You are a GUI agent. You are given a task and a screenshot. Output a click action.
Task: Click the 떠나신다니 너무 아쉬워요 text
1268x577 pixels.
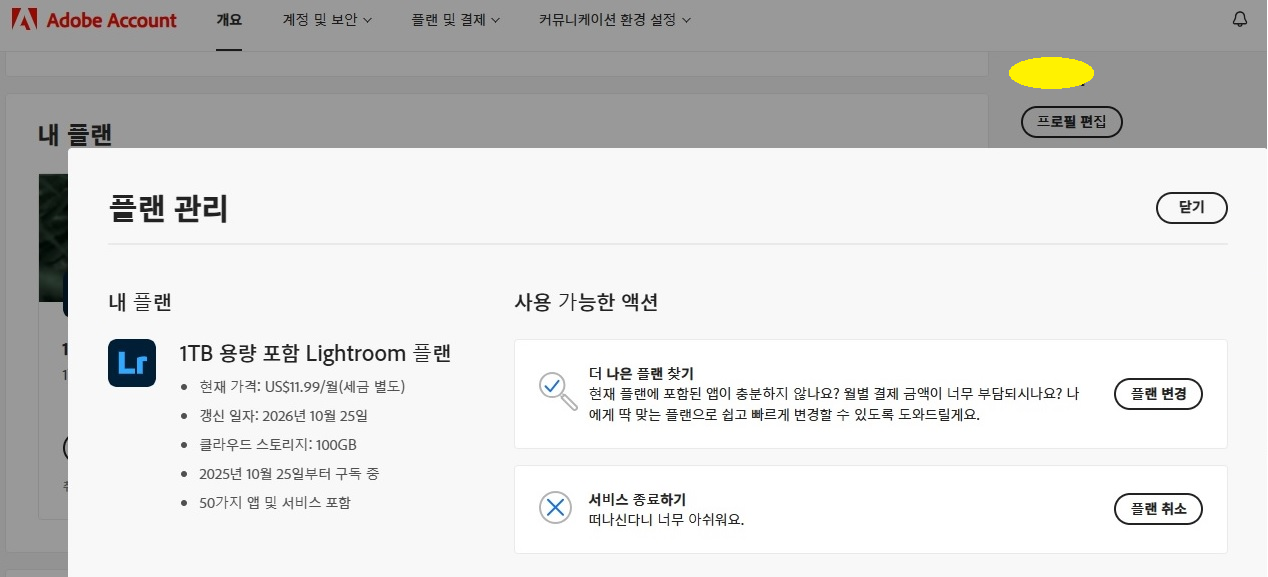(x=667, y=519)
